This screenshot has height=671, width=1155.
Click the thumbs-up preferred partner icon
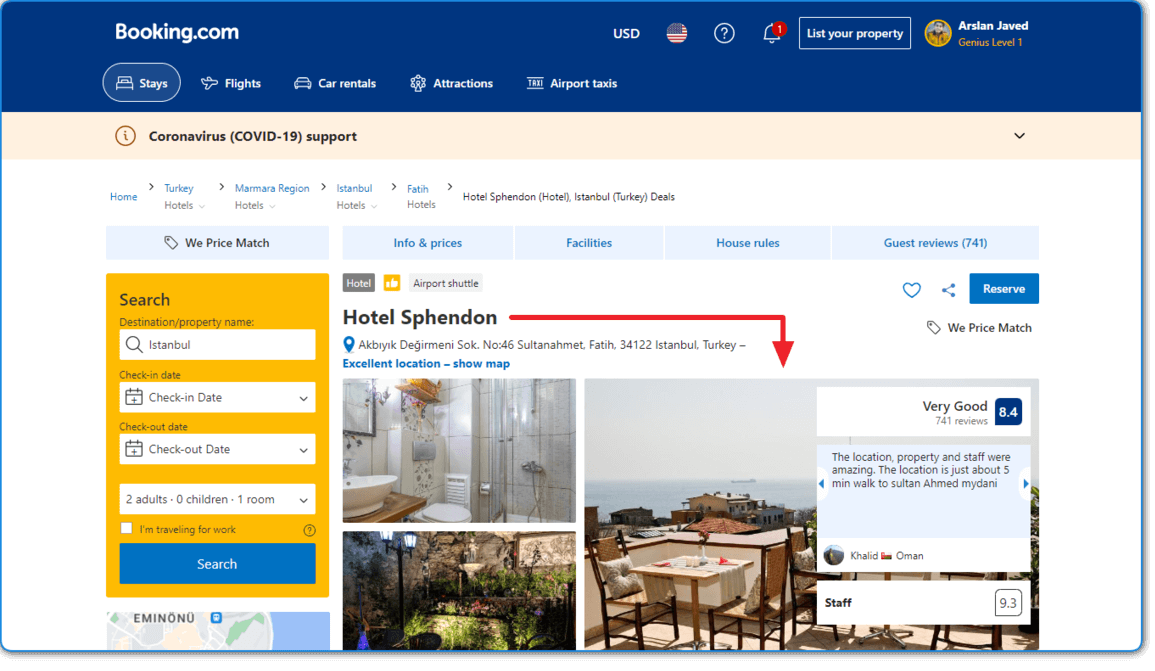392,284
